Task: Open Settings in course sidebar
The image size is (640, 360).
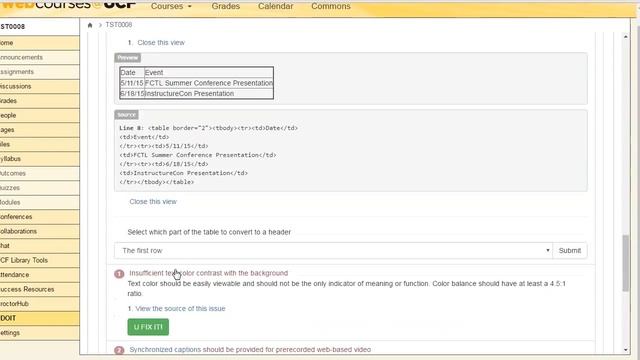Action: click(40, 333)
